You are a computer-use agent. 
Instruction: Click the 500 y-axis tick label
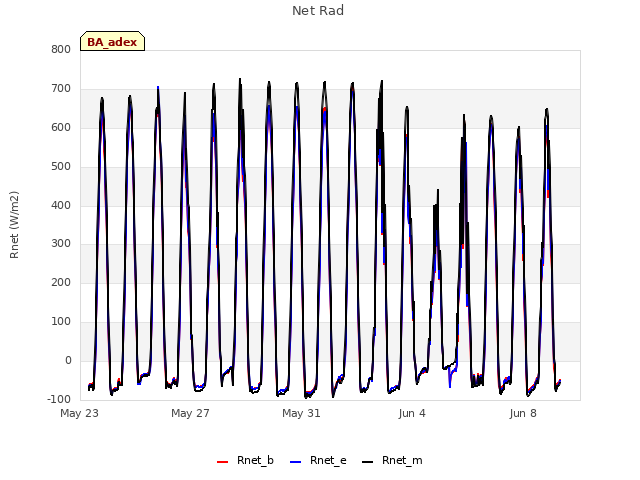pyautogui.click(x=61, y=166)
